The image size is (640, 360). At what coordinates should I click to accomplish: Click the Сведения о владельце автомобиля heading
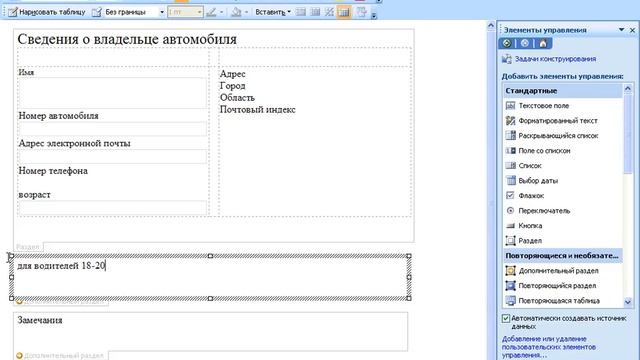[x=127, y=39]
